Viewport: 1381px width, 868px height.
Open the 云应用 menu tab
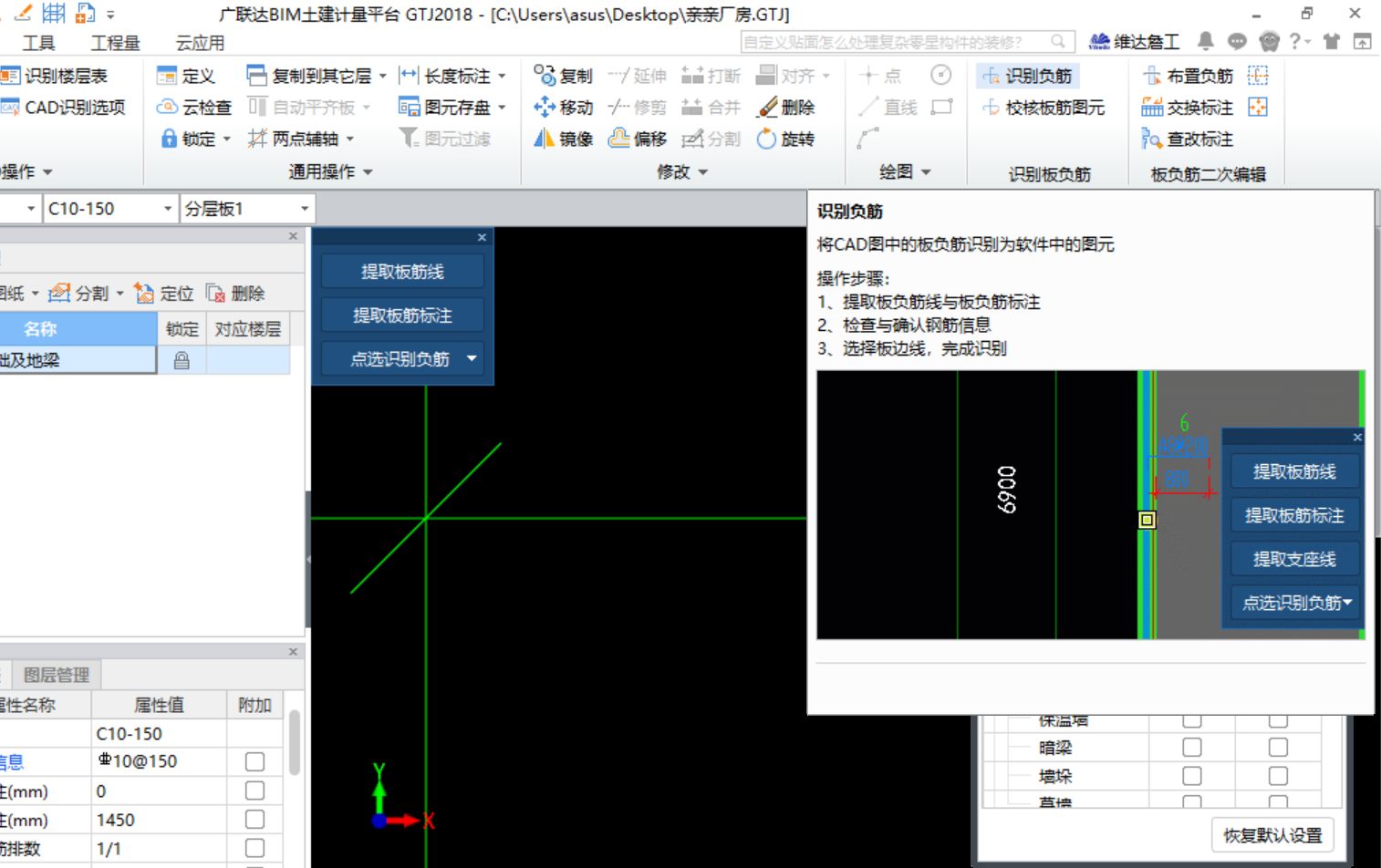tap(200, 43)
